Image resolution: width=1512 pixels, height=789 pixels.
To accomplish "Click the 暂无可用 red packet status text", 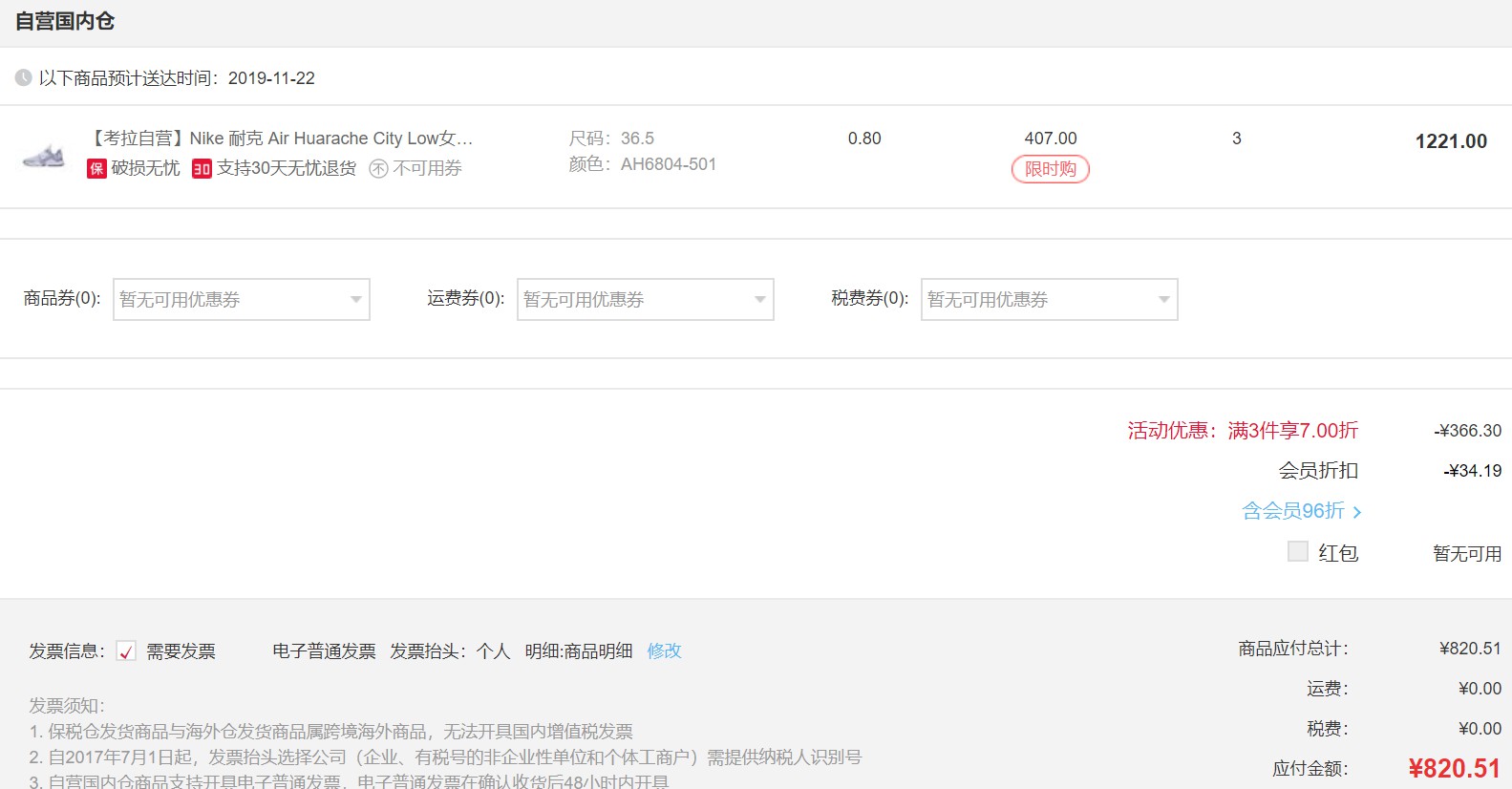I will [x=1467, y=554].
